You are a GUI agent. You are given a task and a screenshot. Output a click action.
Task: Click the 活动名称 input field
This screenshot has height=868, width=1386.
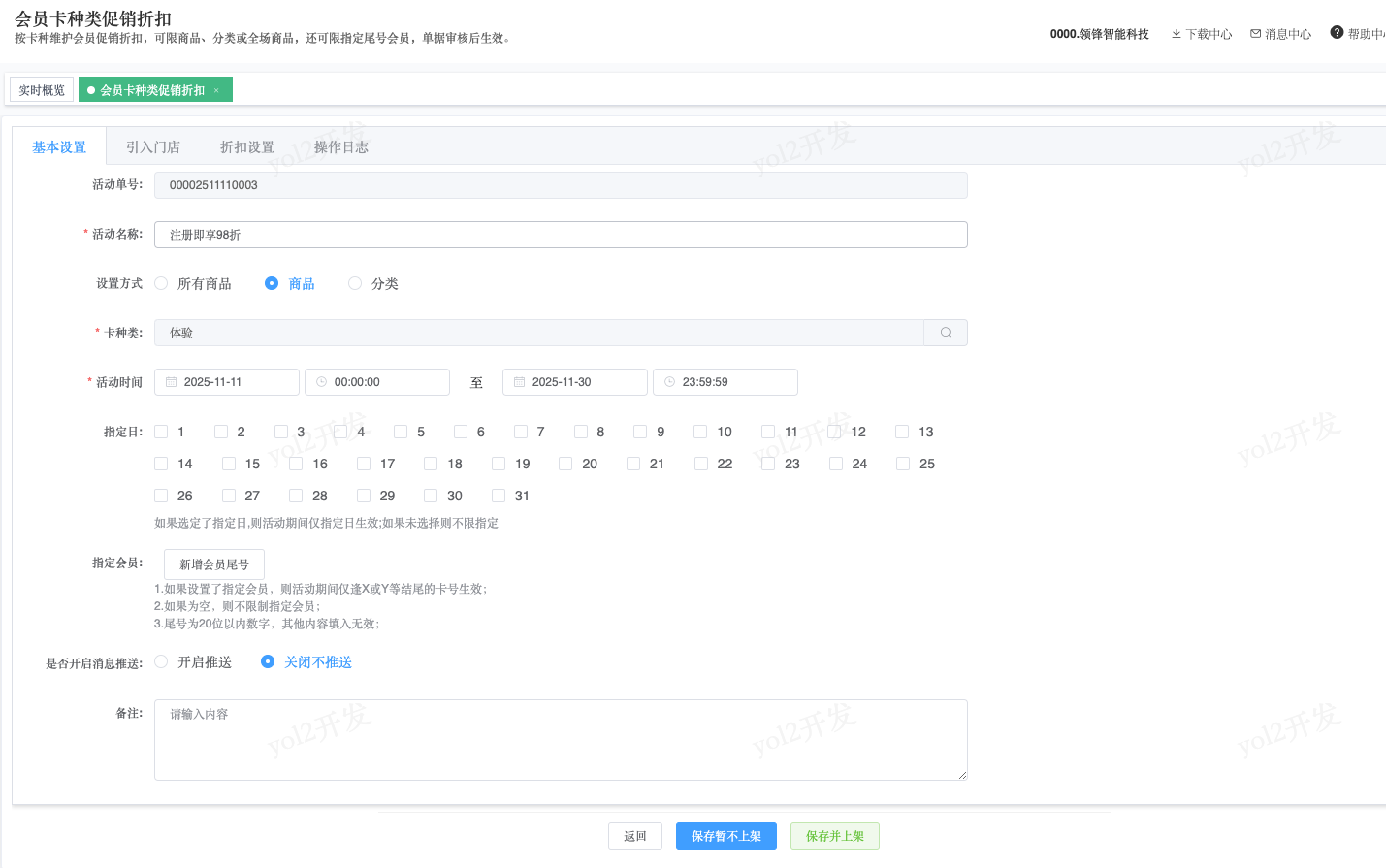point(561,235)
